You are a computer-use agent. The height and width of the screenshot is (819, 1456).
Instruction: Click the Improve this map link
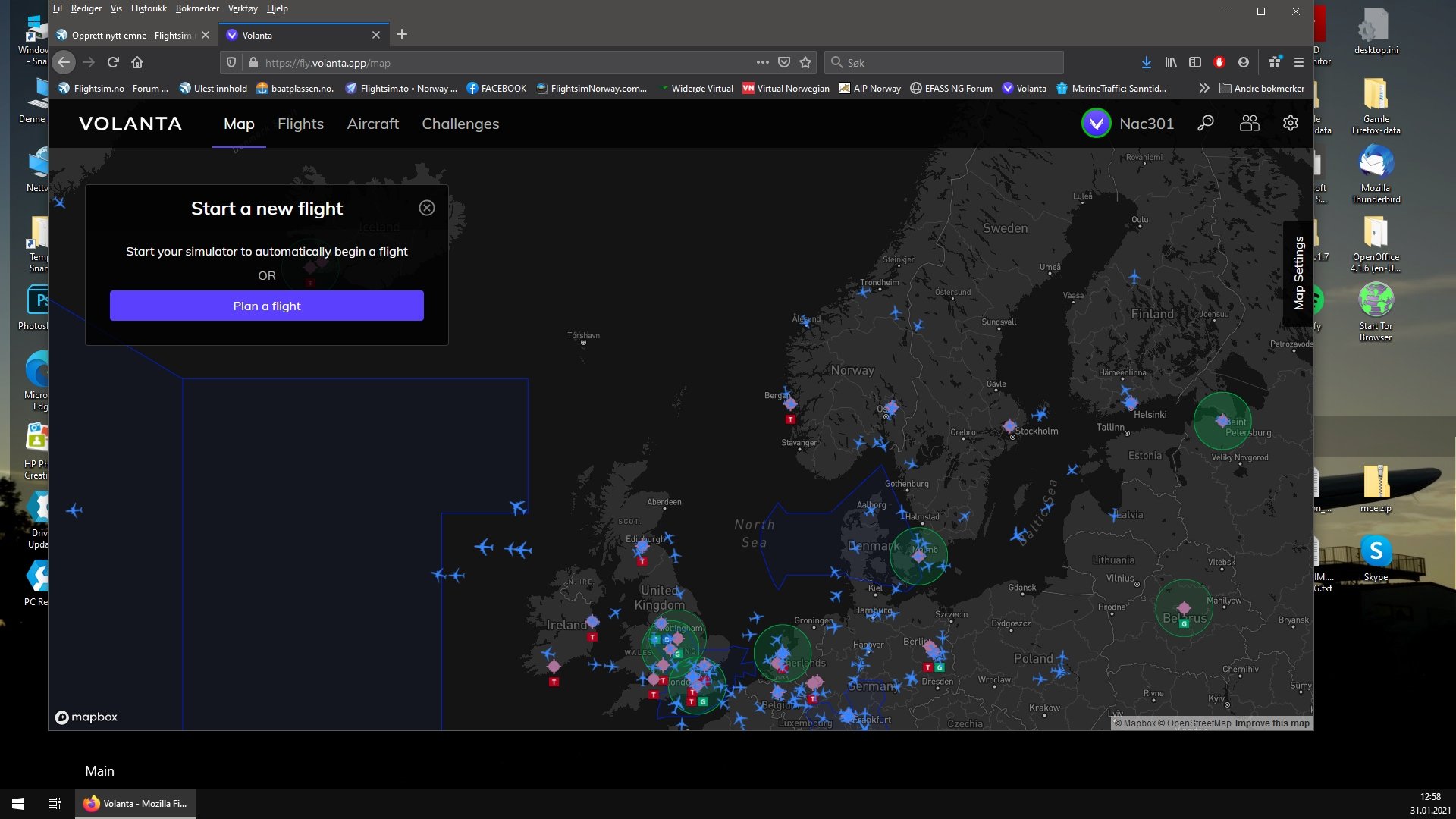1272,723
